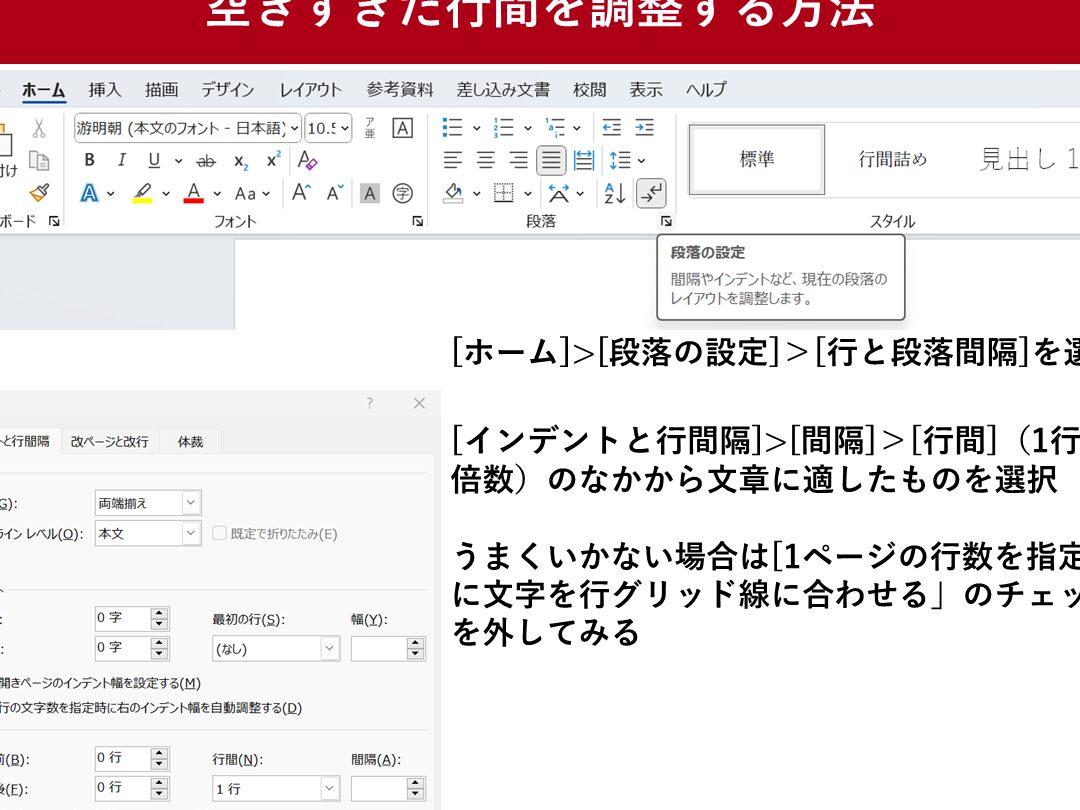This screenshot has width=1080, height=810.
Task: Toggle subscript formatting
Action: pyautogui.click(x=240, y=161)
